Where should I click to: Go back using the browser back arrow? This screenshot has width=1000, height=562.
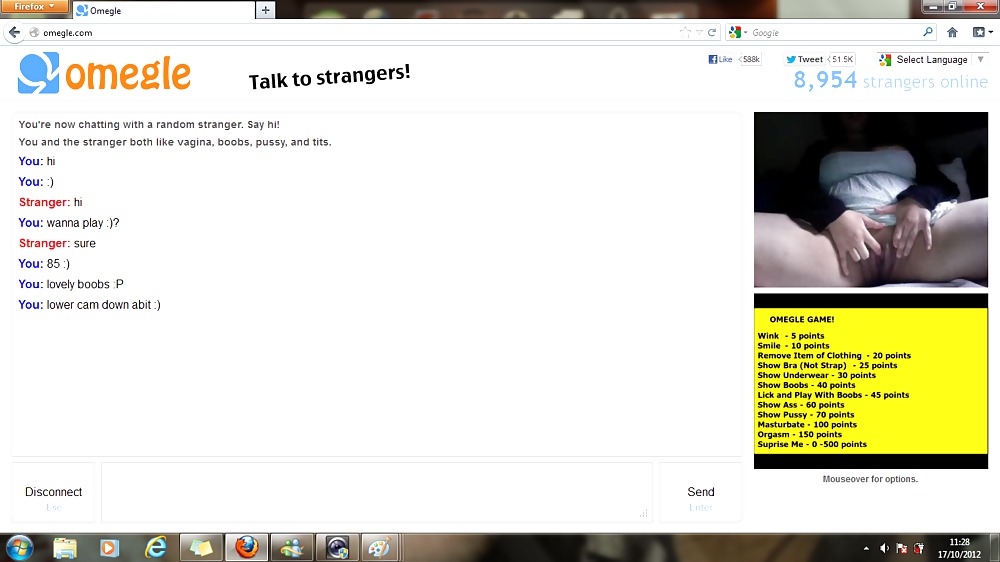point(14,32)
